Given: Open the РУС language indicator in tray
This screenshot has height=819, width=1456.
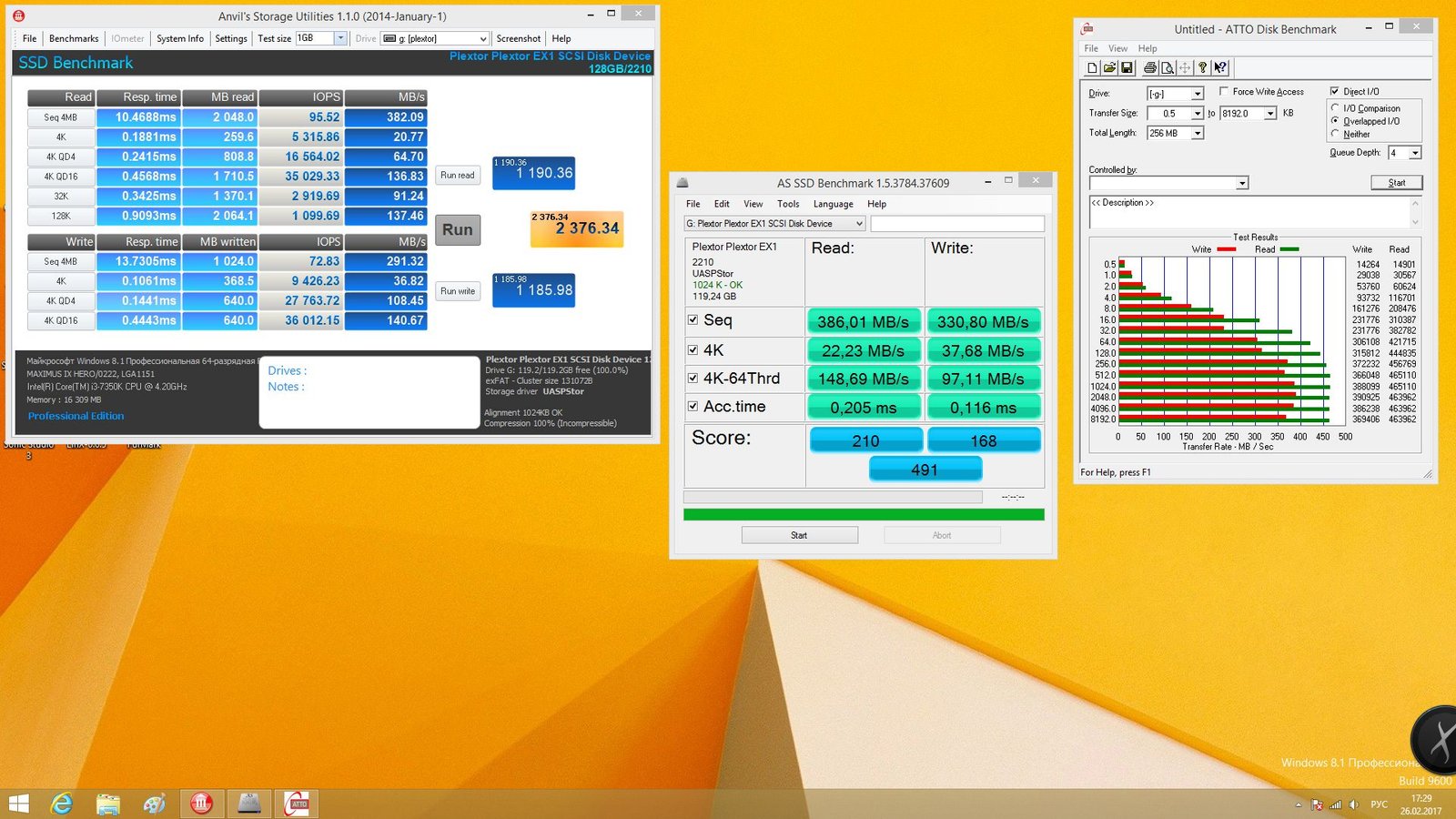Looking at the screenshot, I should tap(1380, 804).
